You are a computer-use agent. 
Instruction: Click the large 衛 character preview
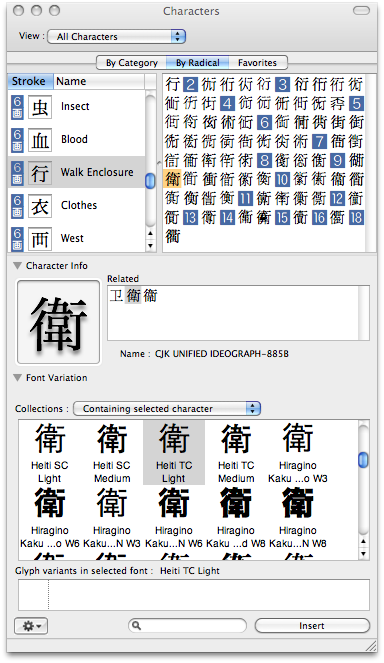58,322
